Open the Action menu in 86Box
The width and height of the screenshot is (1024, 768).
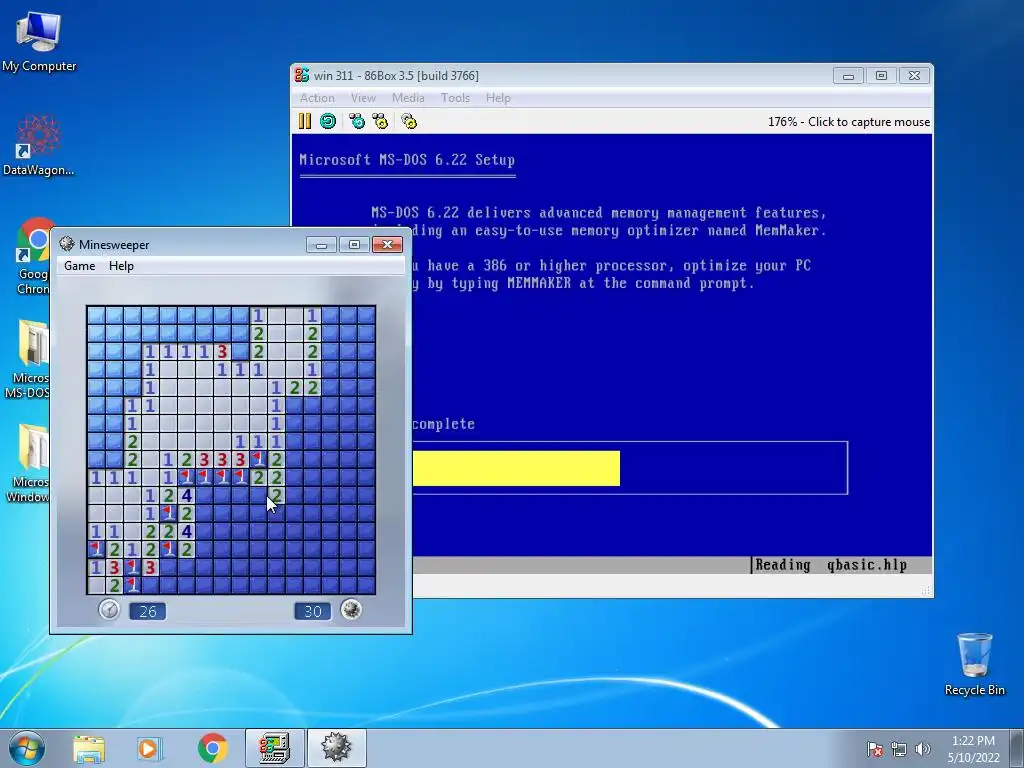click(x=317, y=98)
